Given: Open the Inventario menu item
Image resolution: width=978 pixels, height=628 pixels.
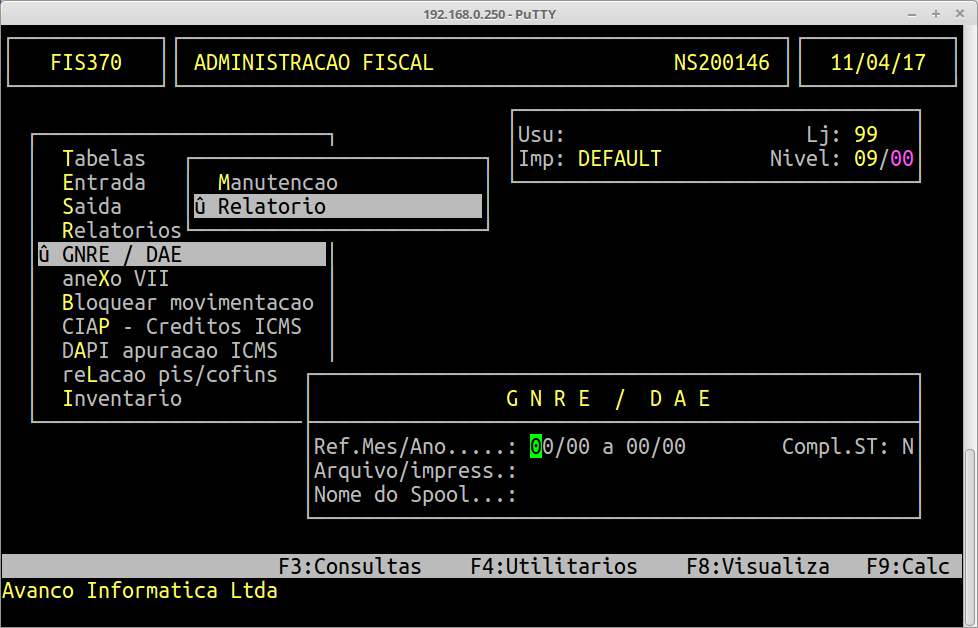Looking at the screenshot, I should (x=121, y=398).
